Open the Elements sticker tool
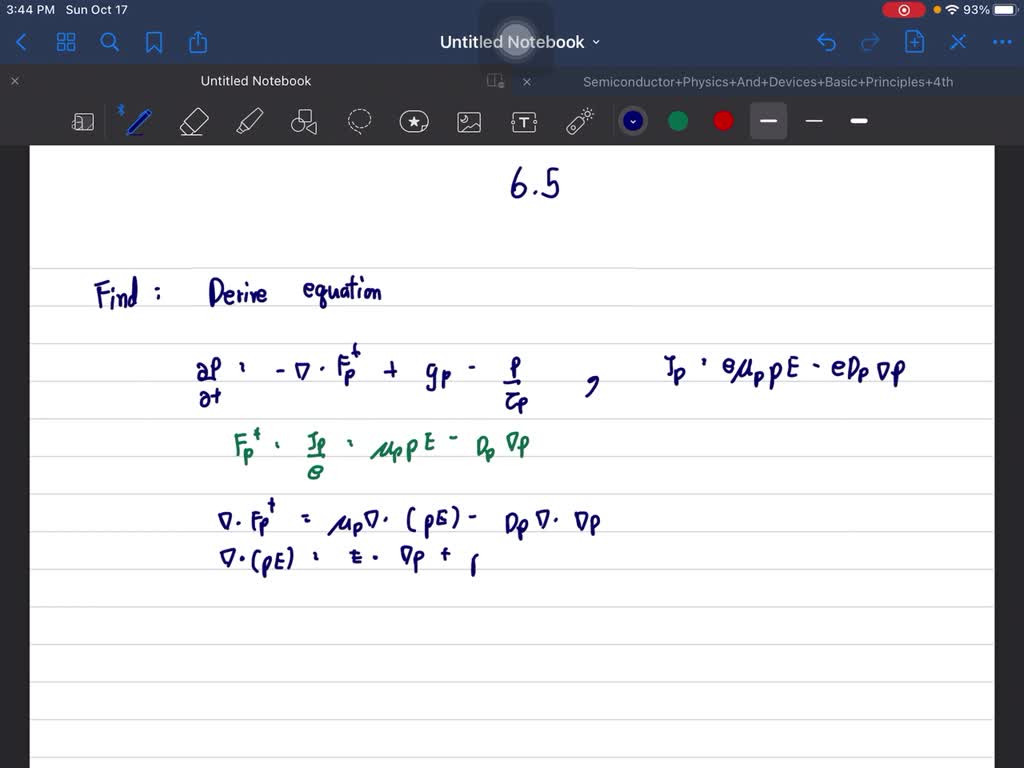 pyautogui.click(x=414, y=122)
